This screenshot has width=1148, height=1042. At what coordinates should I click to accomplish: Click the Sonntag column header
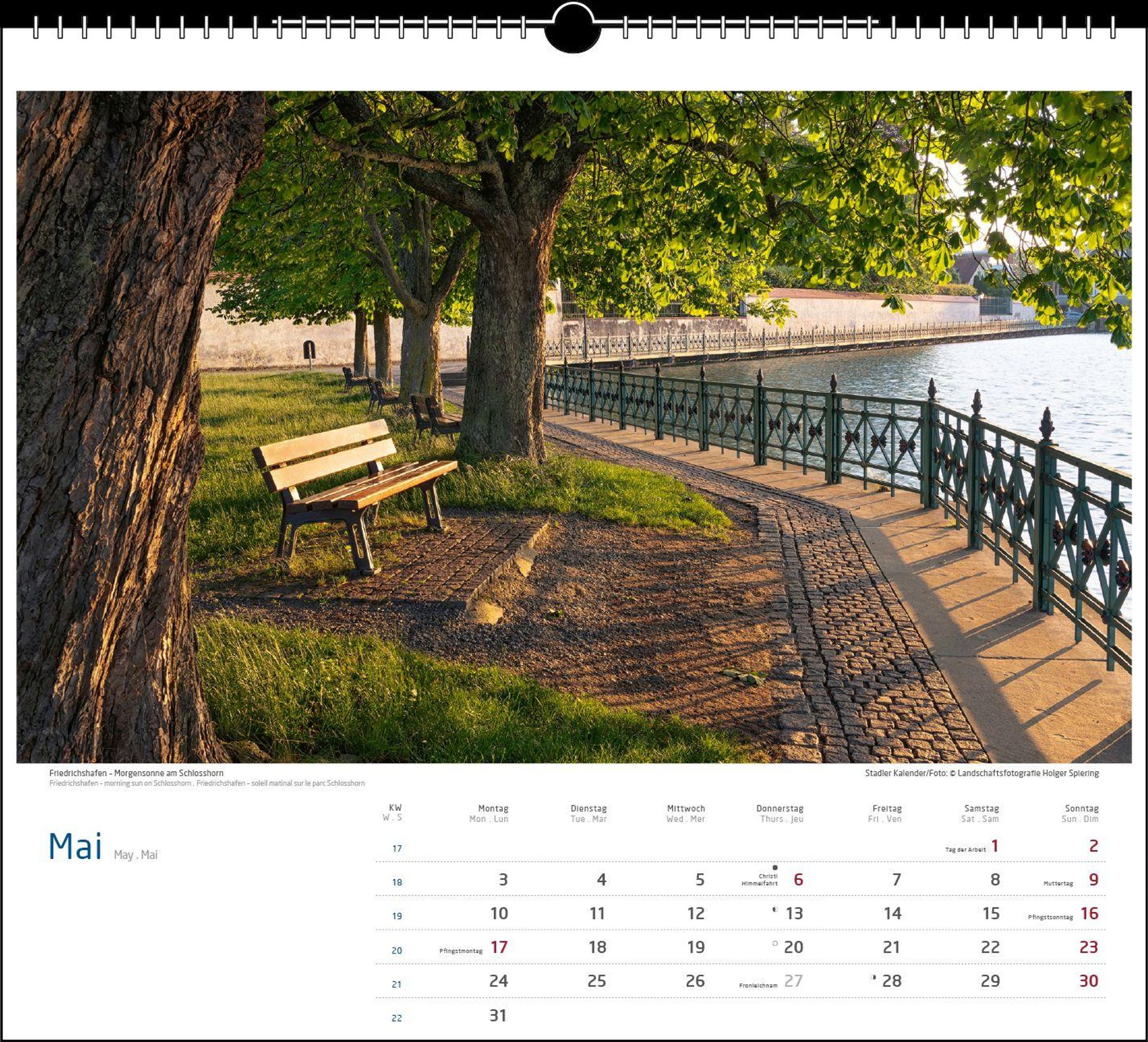point(1082,809)
